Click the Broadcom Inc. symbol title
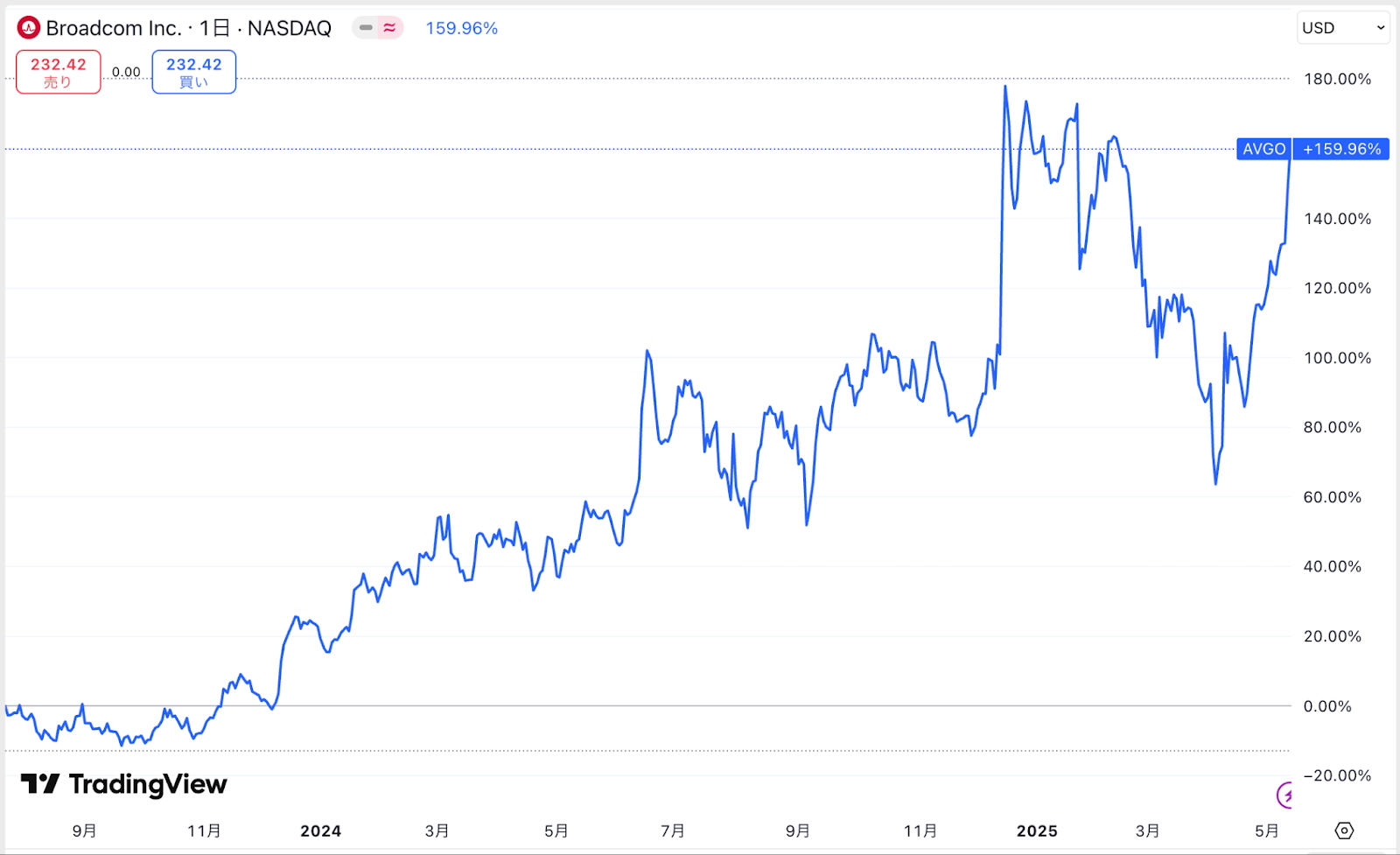Image resolution: width=1400 pixels, height=855 pixels. [x=113, y=28]
